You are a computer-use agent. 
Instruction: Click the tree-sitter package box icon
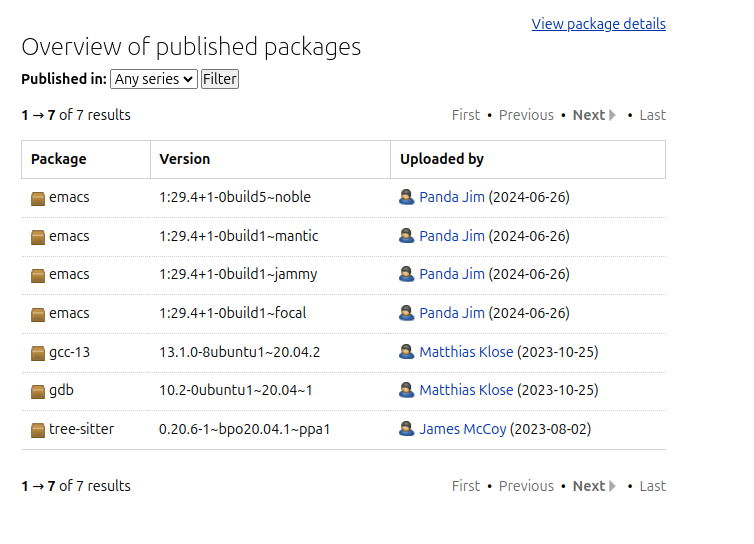(x=38, y=430)
